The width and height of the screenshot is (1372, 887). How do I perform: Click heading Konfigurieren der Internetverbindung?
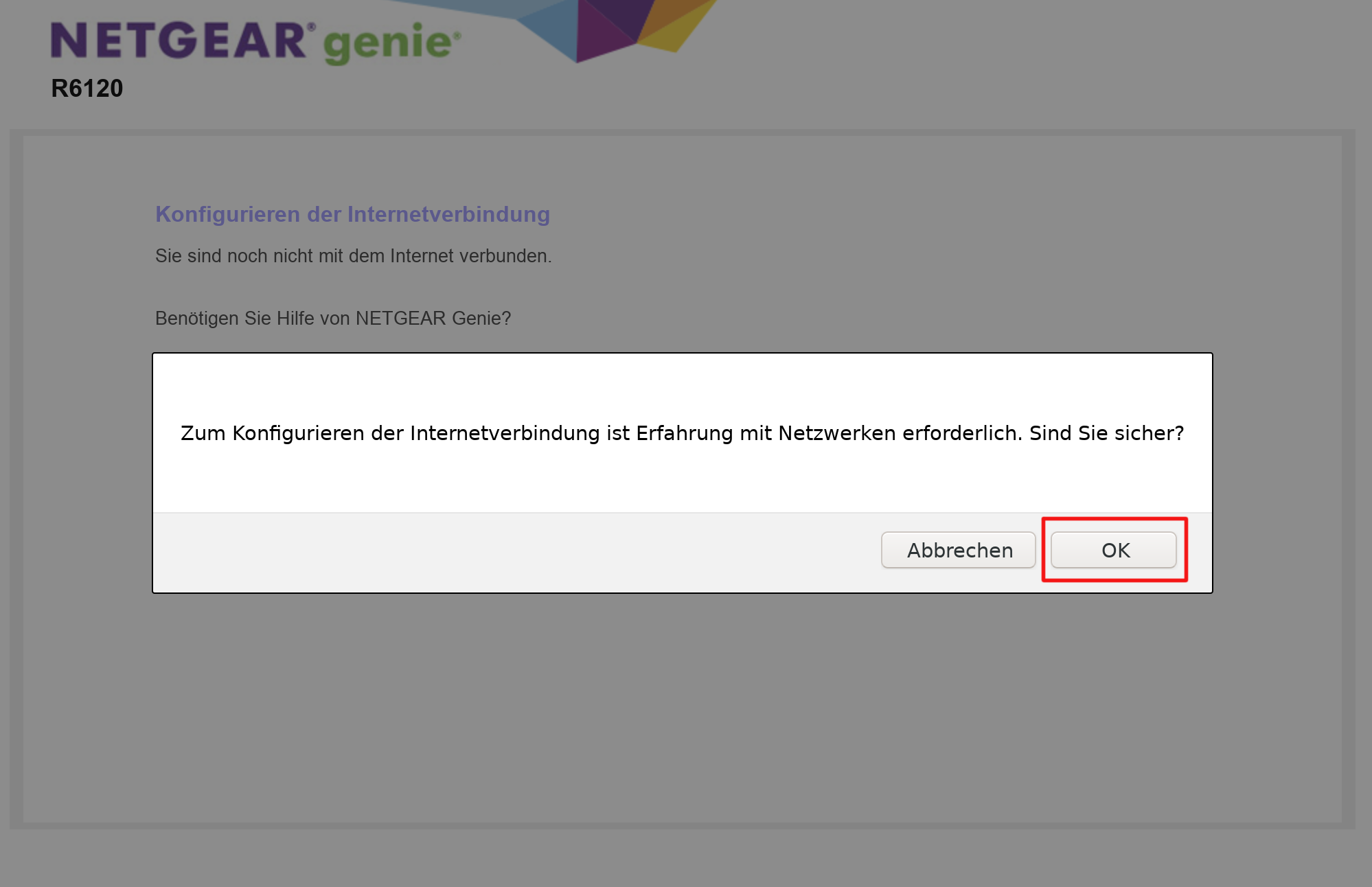[x=352, y=214]
